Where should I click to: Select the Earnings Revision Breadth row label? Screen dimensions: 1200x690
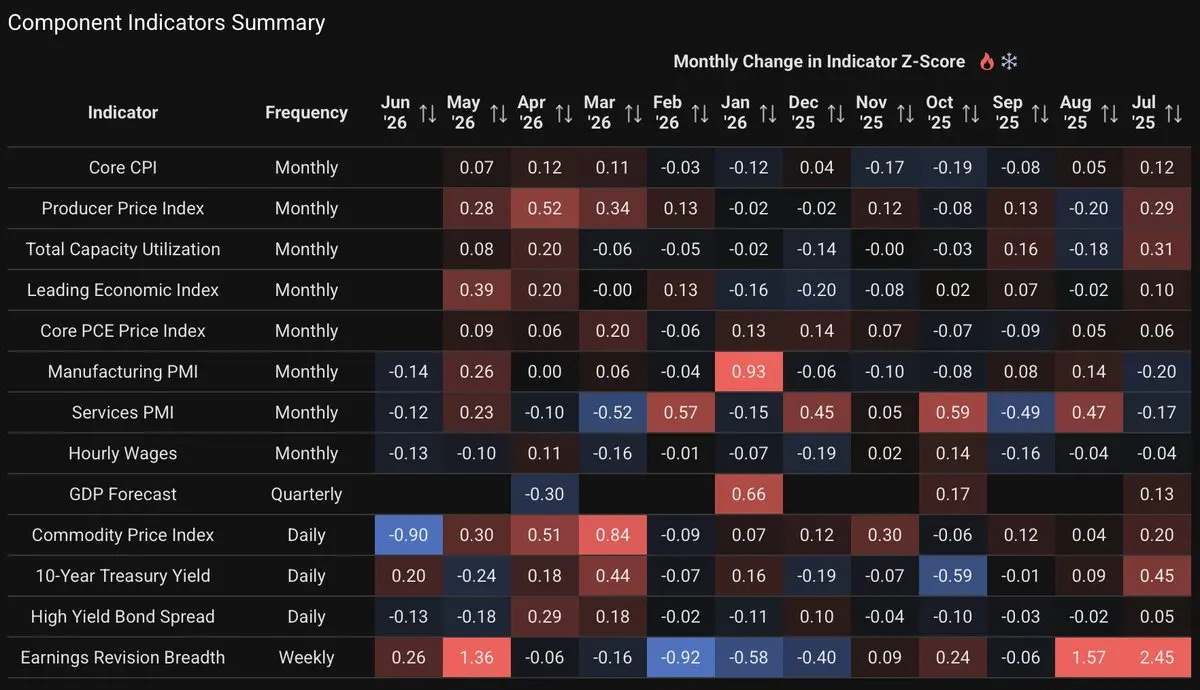tap(123, 657)
